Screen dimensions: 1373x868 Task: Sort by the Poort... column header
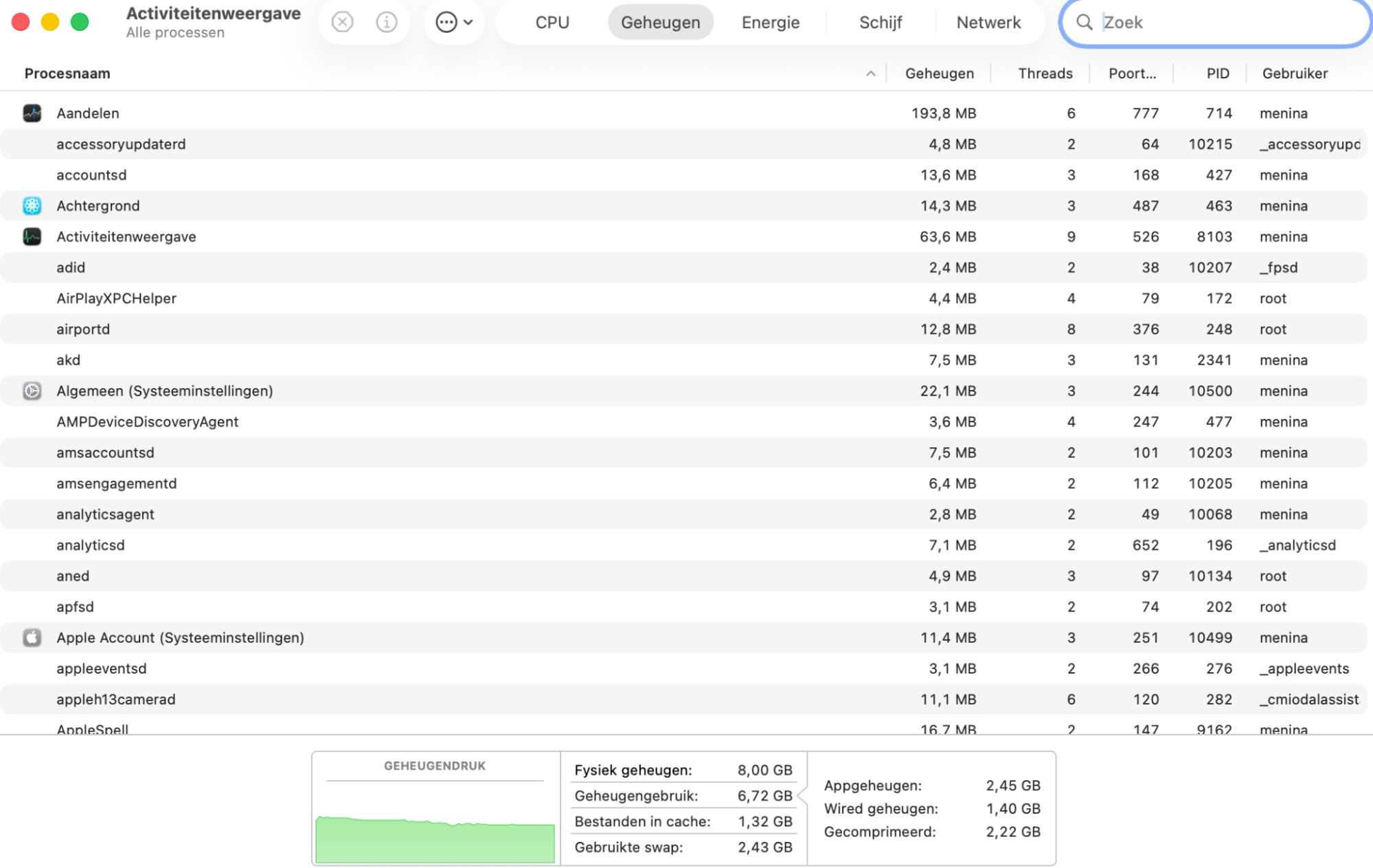(x=1132, y=73)
